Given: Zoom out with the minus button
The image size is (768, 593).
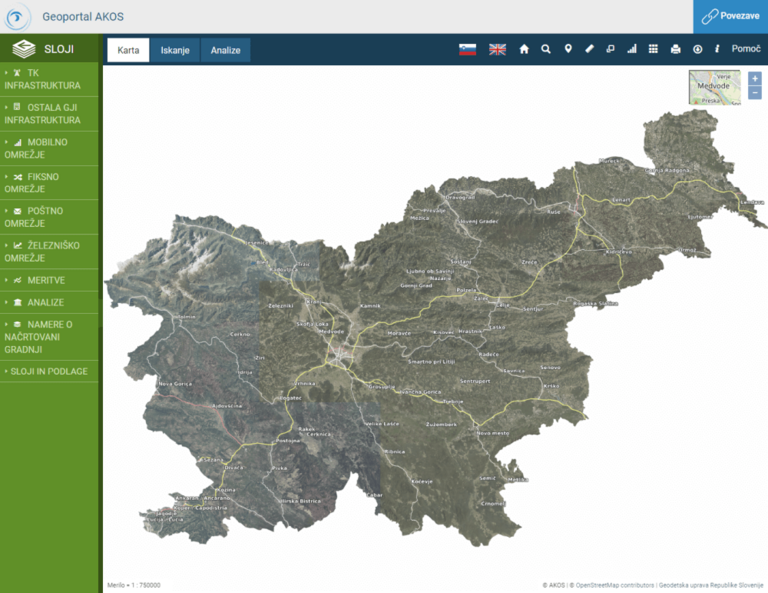Looking at the screenshot, I should point(755,93).
